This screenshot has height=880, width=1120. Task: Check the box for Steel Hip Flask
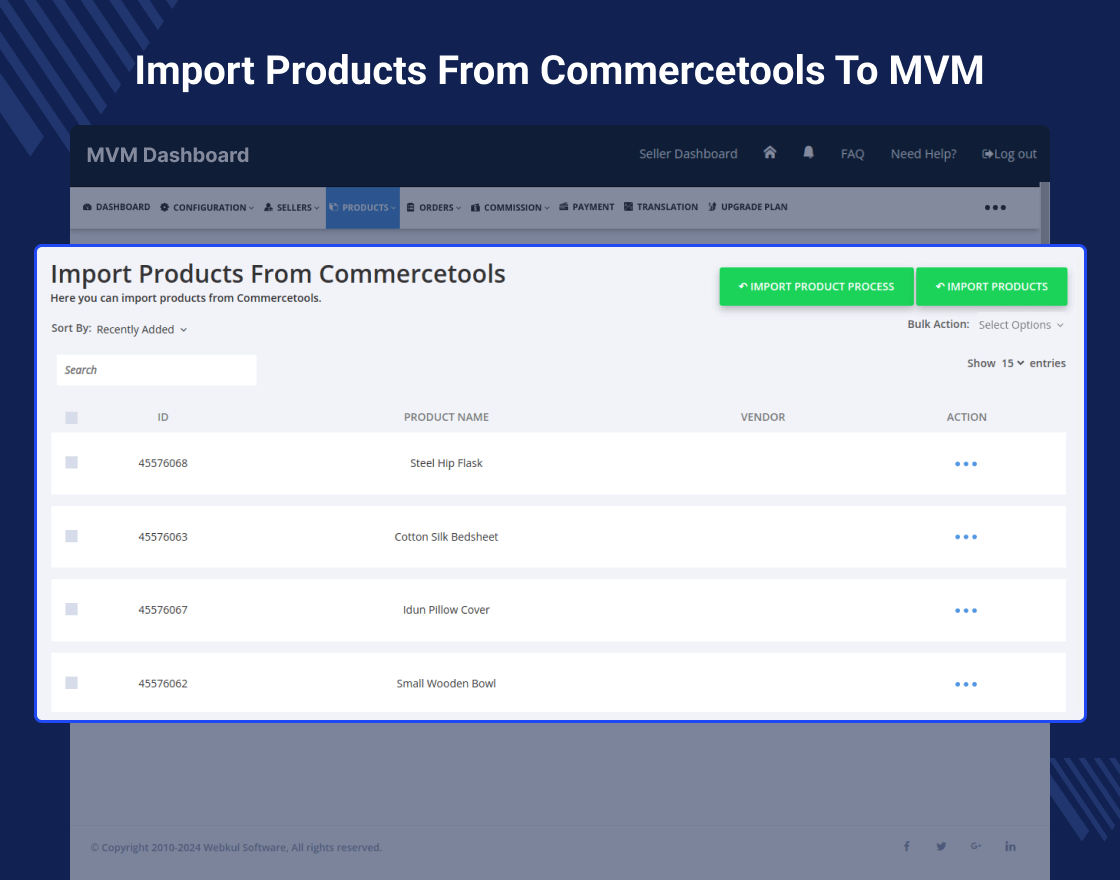71,463
